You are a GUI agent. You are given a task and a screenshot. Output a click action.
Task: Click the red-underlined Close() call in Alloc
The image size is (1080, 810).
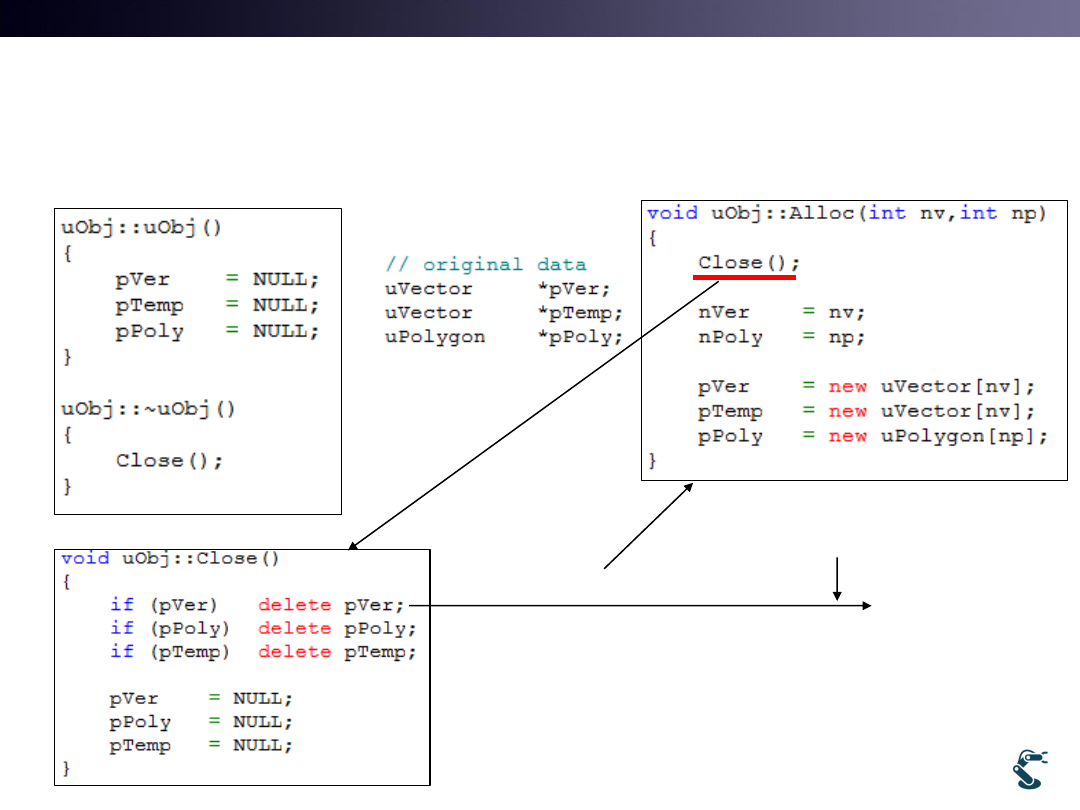(749, 263)
